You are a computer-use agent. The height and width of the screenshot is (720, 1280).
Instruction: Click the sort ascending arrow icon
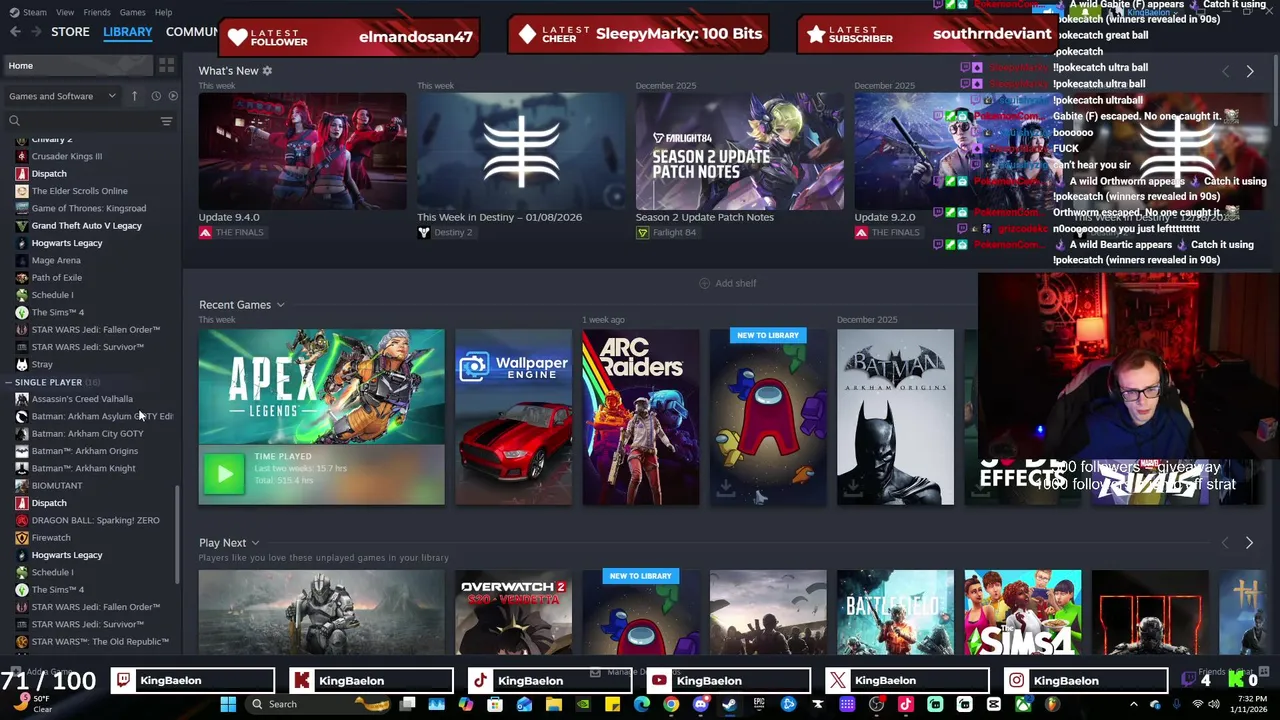click(x=135, y=96)
